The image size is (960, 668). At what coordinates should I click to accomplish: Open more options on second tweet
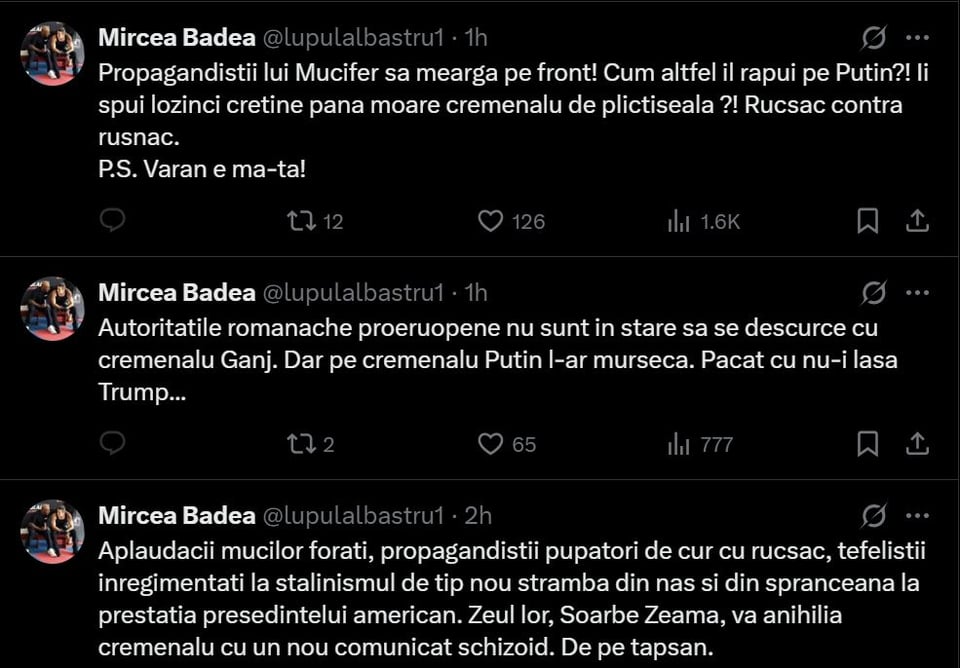(x=917, y=293)
